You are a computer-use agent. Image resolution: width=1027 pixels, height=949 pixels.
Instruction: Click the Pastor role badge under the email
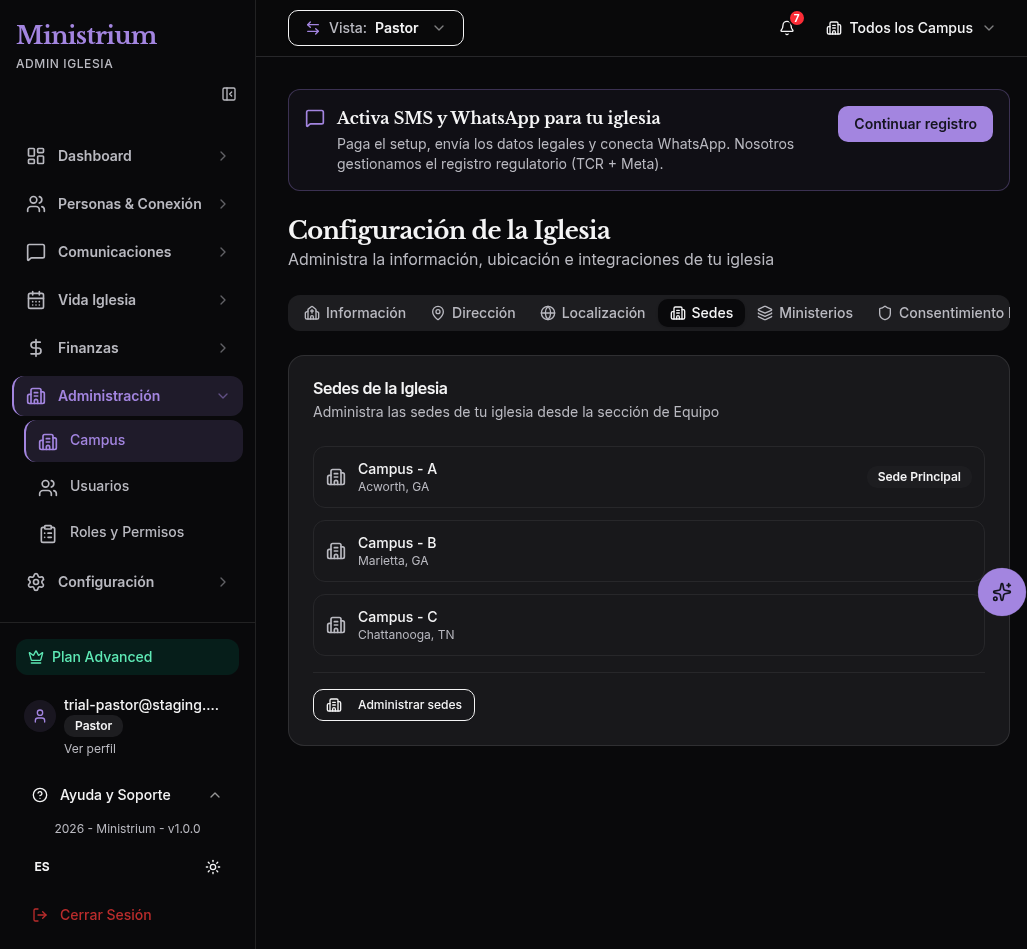coord(93,726)
